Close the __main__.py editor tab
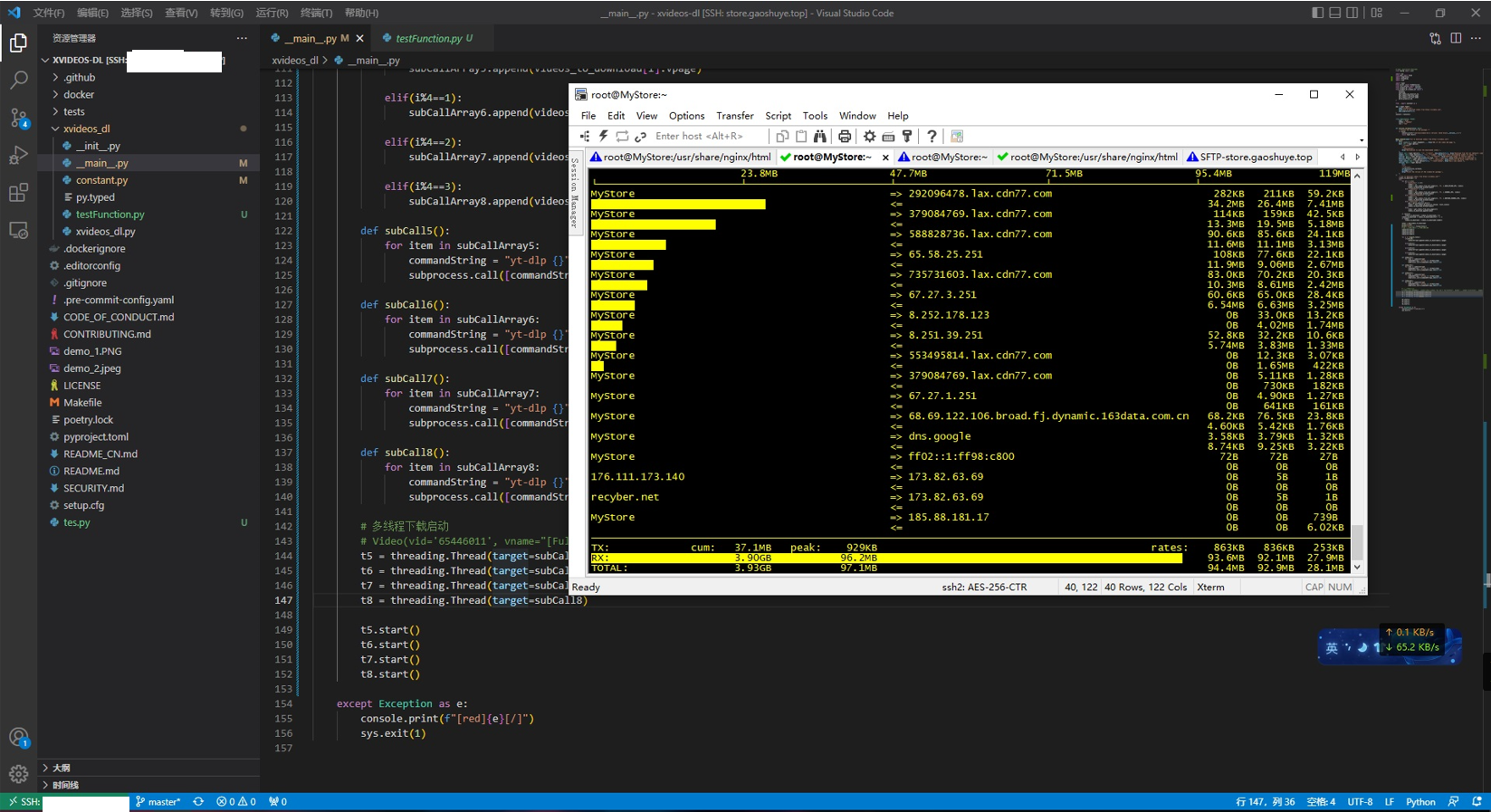The width and height of the screenshot is (1491, 812). click(359, 38)
